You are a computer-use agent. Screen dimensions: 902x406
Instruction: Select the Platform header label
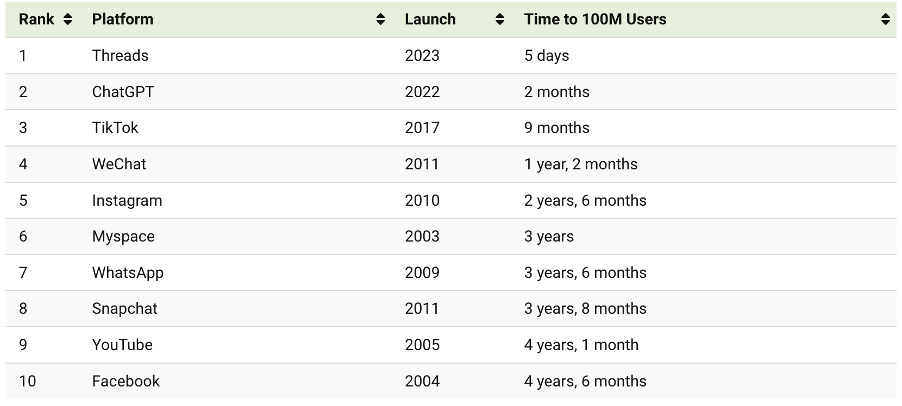(123, 19)
